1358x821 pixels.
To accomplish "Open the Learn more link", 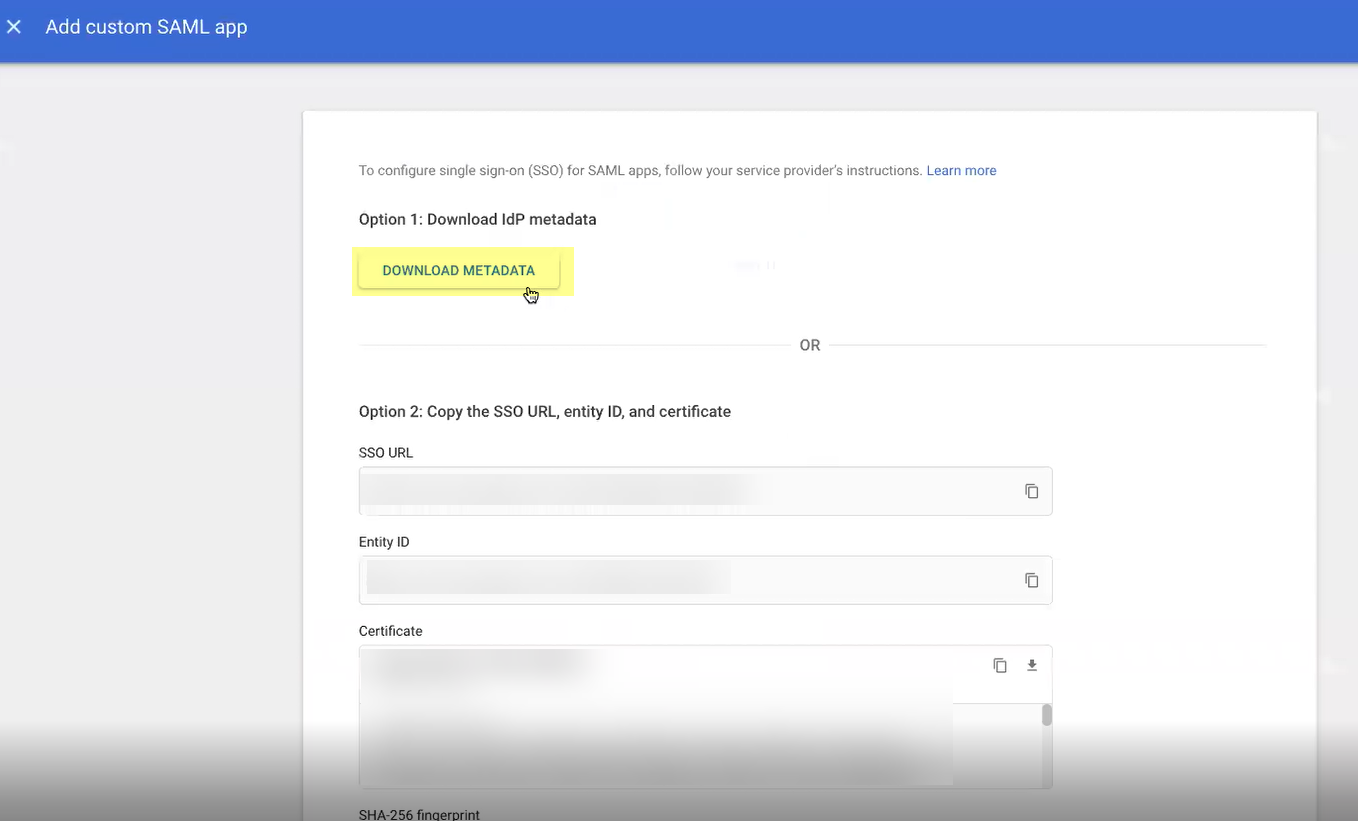I will tap(960, 171).
